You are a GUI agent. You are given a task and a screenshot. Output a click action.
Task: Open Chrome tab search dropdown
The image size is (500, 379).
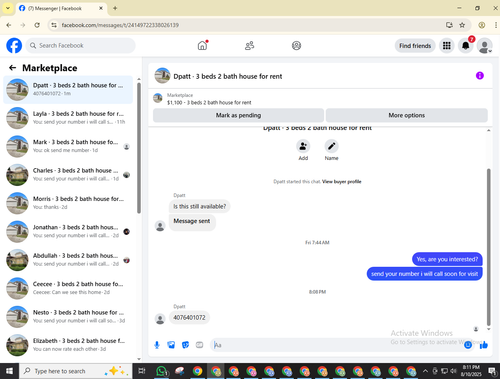(x=8, y=8)
